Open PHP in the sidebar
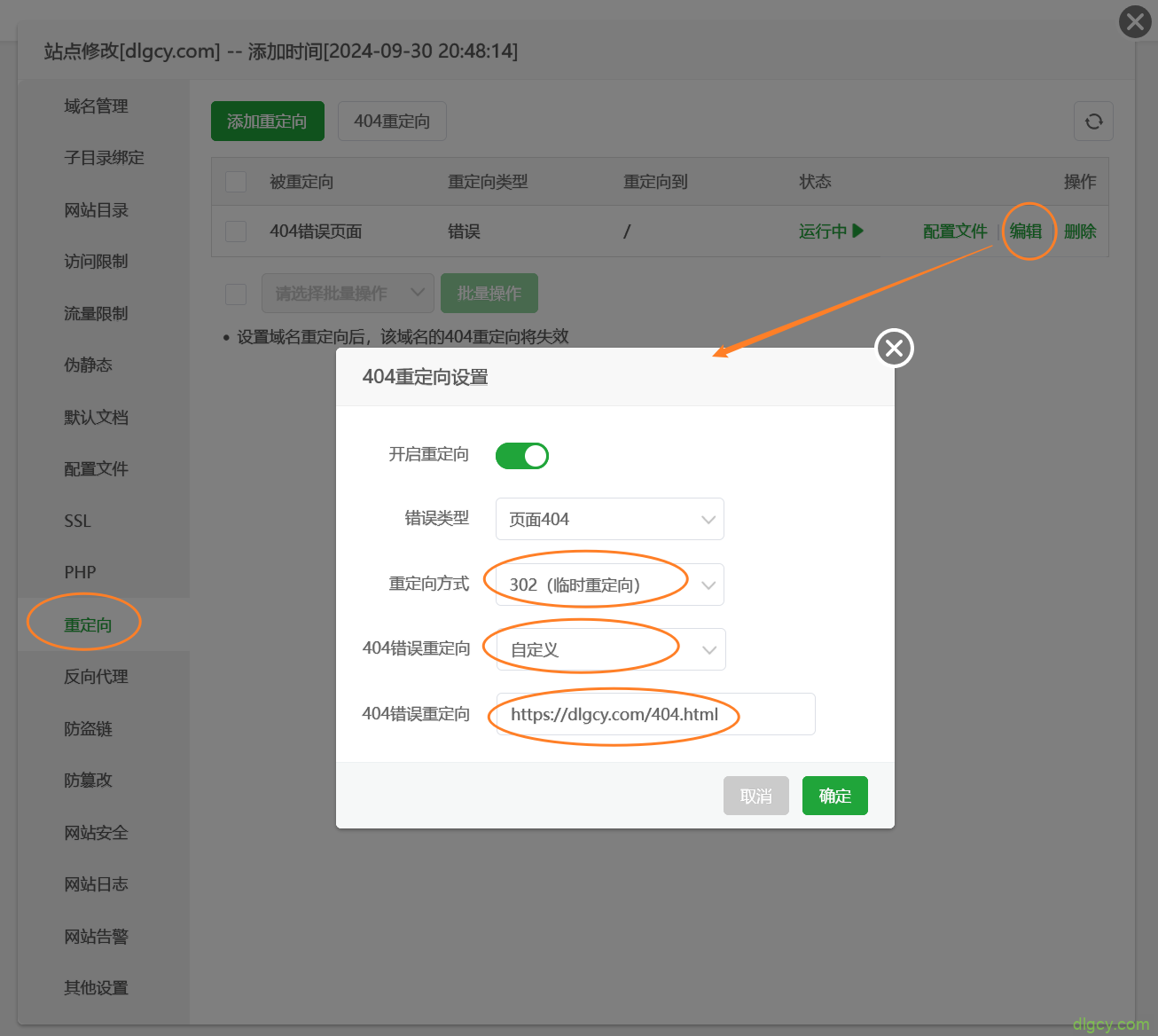The image size is (1158, 1036). 80,573
